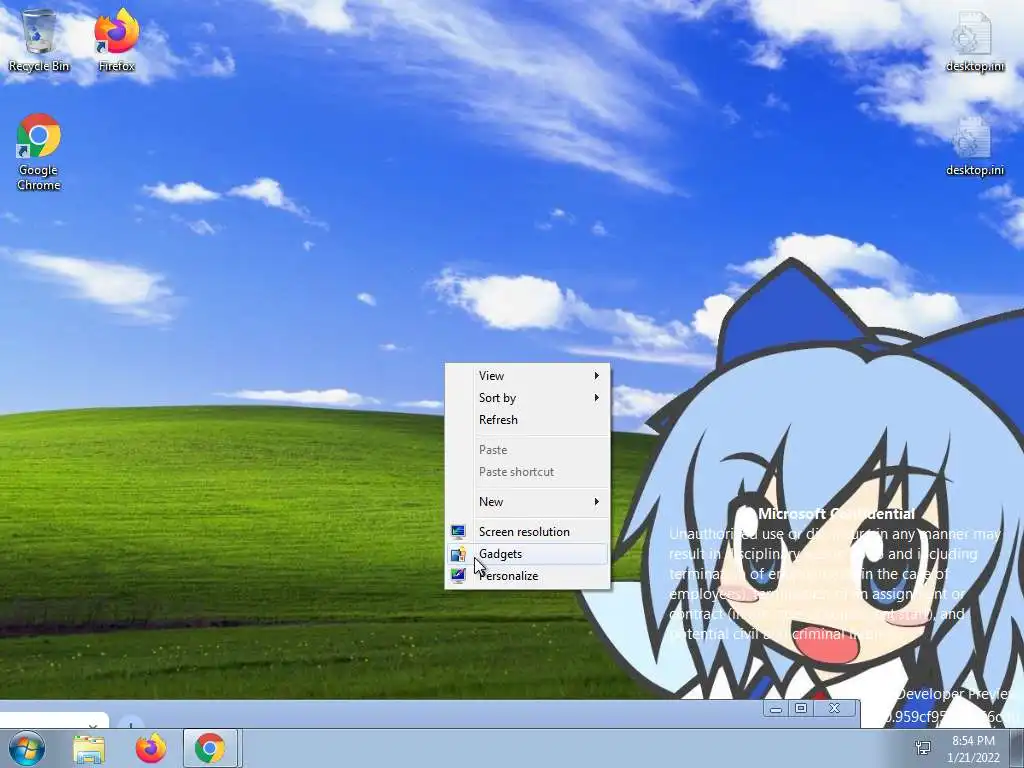Close the partially hidden Chrome window
This screenshot has height=768, width=1024.
pyautogui.click(x=835, y=709)
